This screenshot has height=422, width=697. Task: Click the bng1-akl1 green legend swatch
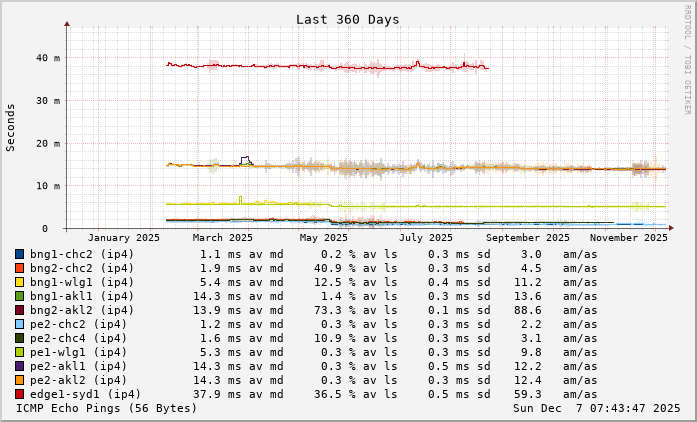point(19,297)
